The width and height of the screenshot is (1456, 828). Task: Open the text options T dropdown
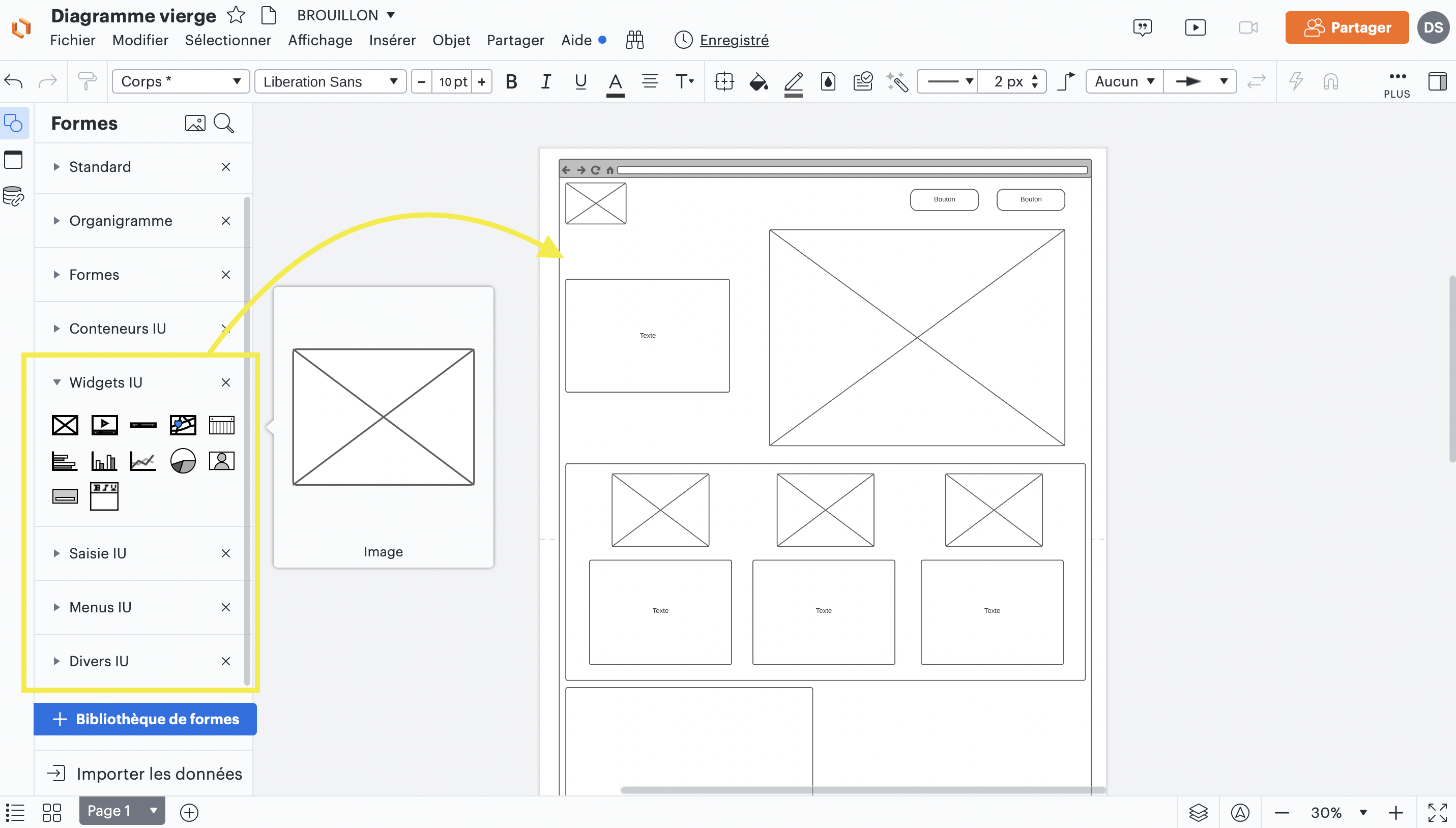click(684, 81)
